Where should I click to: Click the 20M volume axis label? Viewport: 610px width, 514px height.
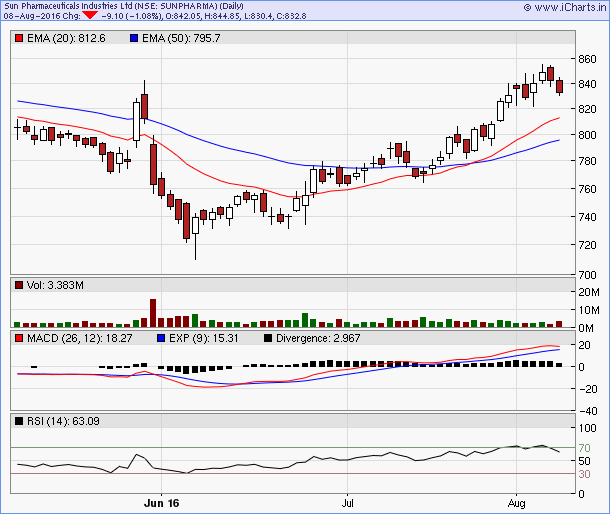(589, 292)
